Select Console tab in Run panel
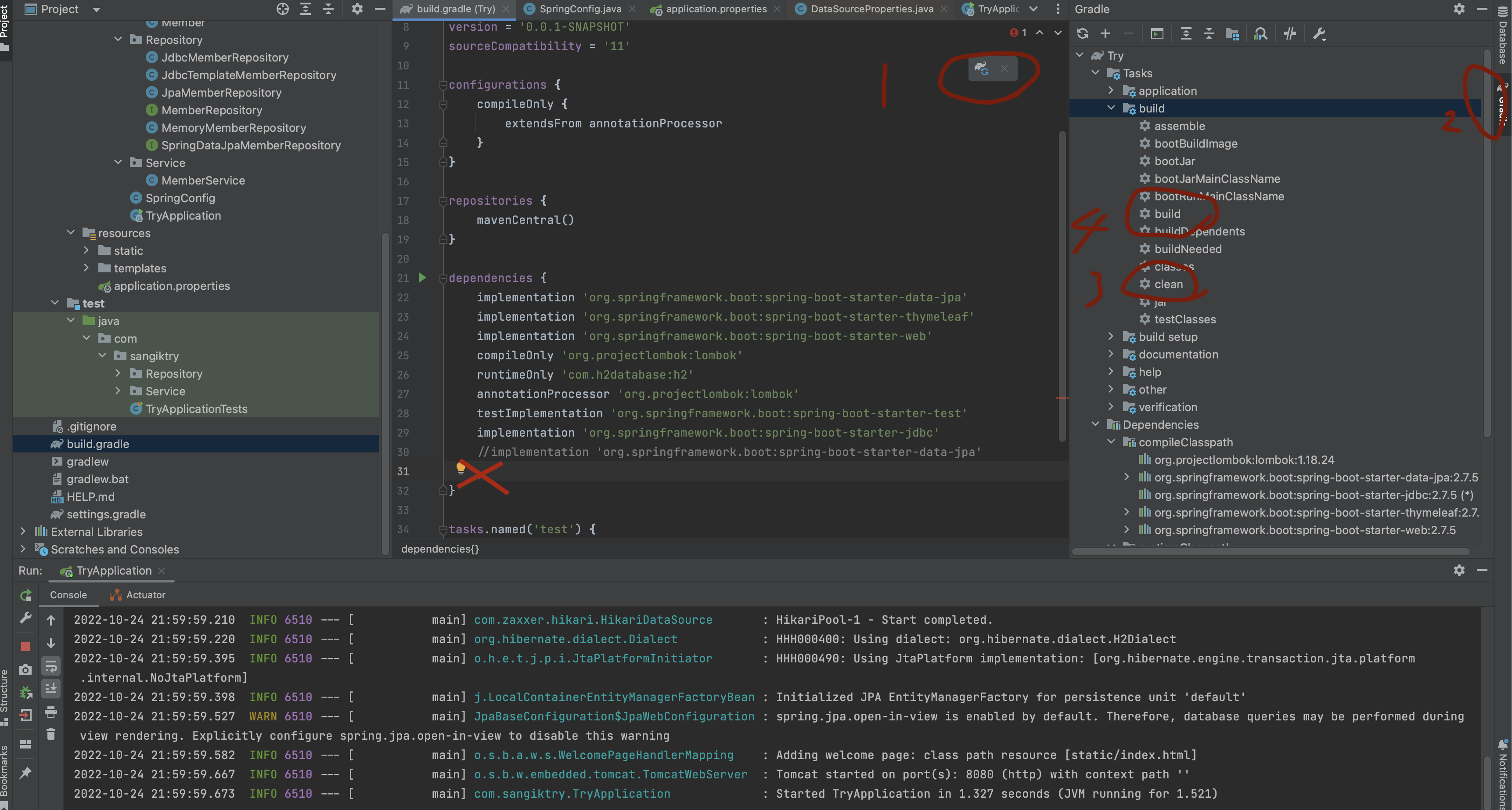The height and width of the screenshot is (810, 1512). pos(68,594)
